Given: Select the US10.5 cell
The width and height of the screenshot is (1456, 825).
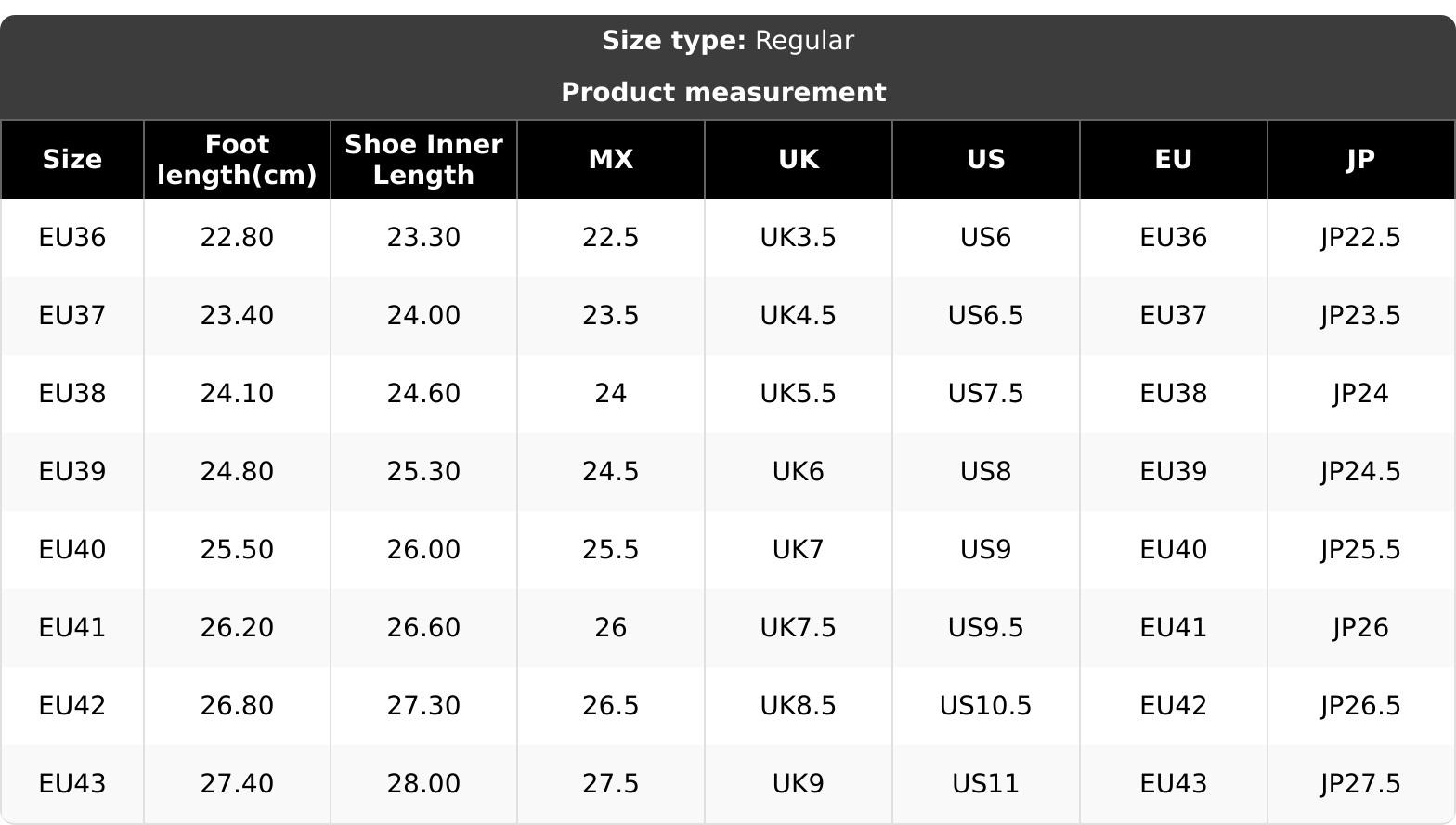Looking at the screenshot, I should 986,706.
